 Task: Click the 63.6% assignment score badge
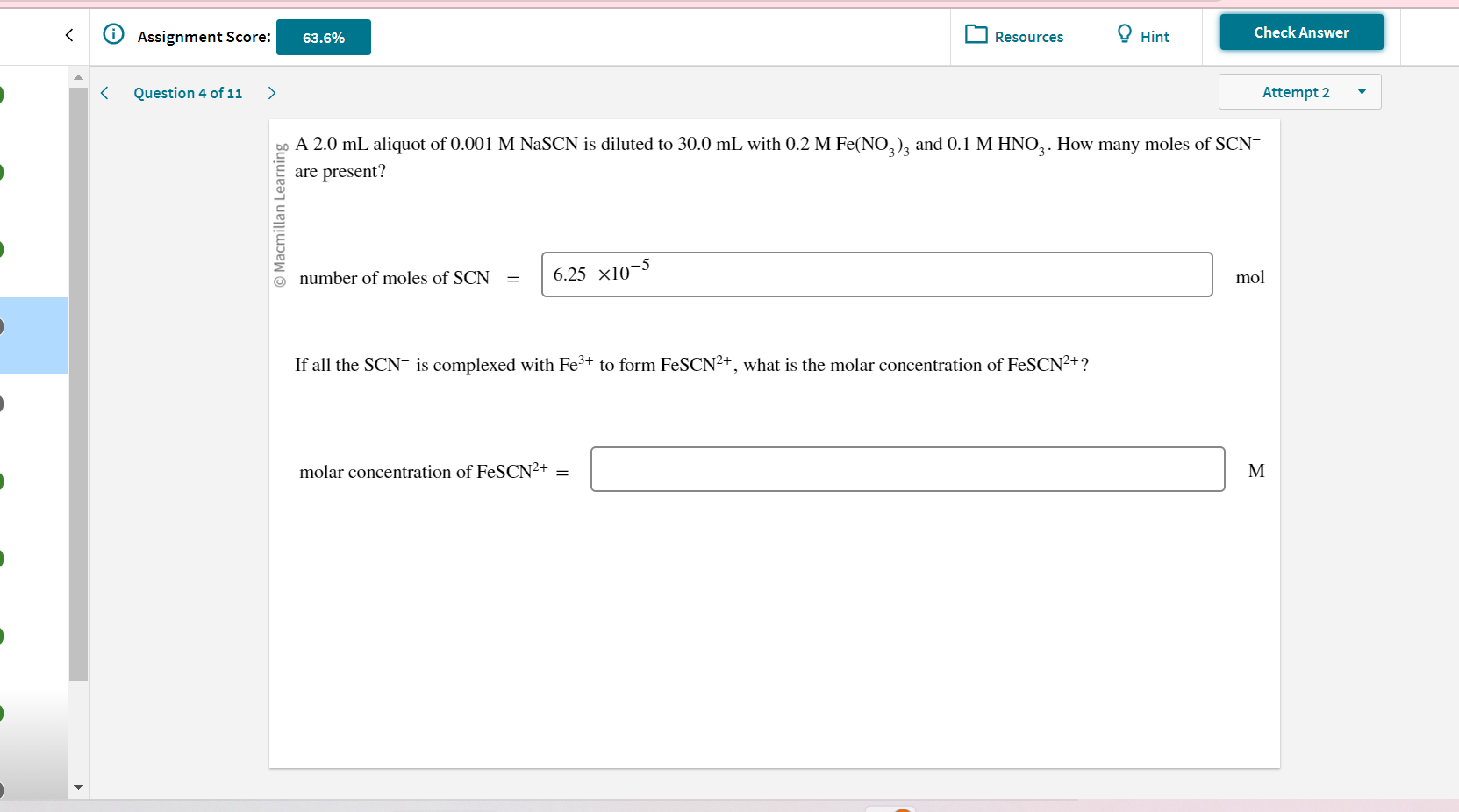coord(323,37)
